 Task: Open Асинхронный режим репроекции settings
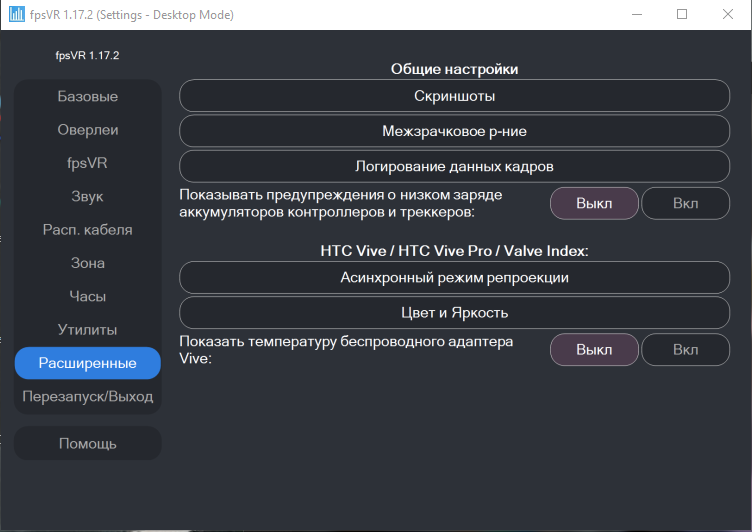(x=455, y=277)
